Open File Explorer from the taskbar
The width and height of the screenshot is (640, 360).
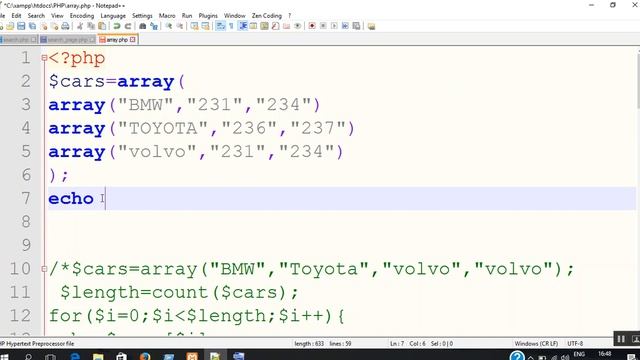pos(98,357)
